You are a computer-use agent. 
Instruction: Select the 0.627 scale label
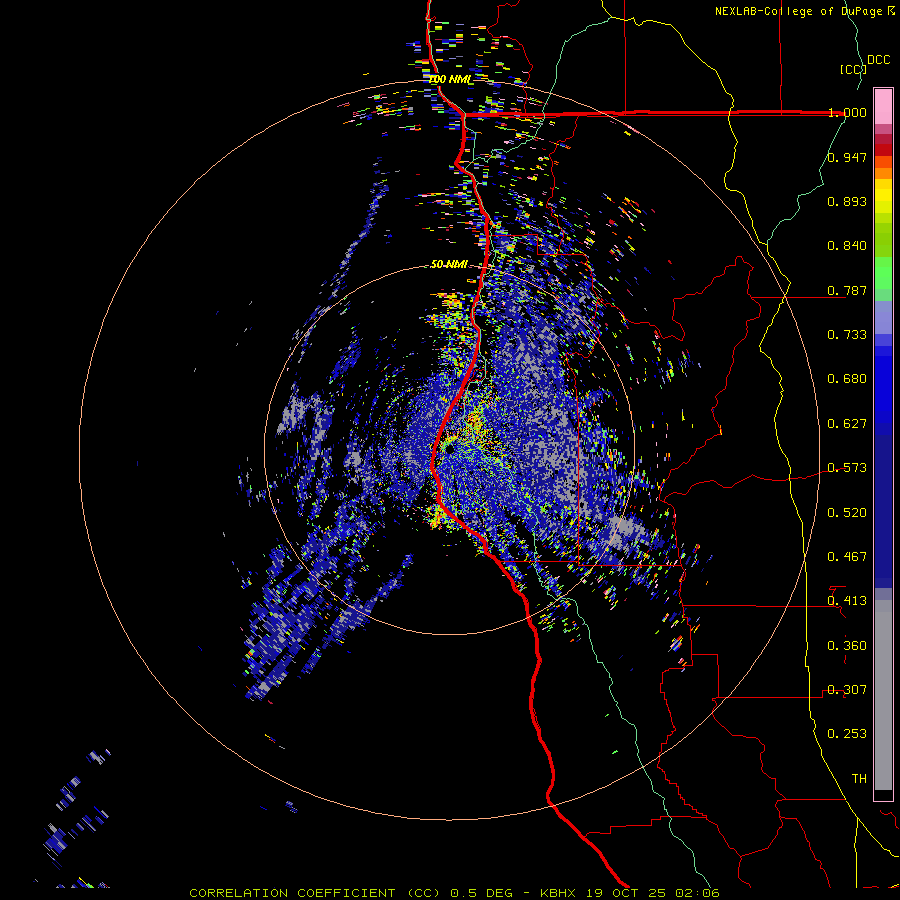pos(847,424)
